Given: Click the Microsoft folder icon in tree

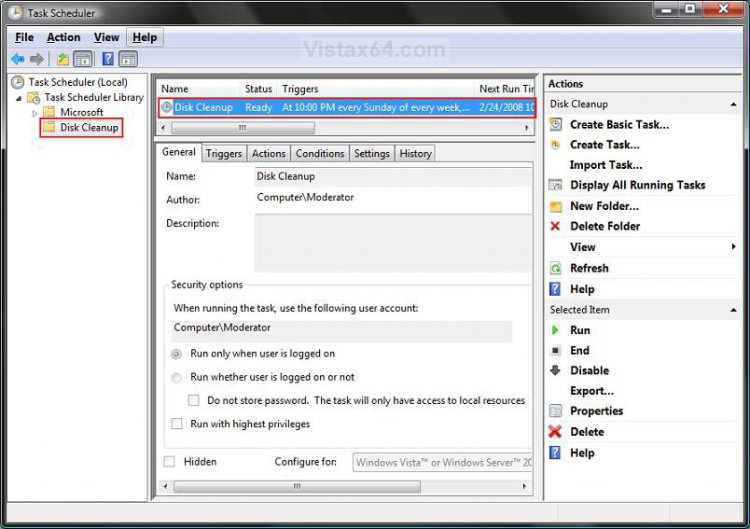Looking at the screenshot, I should [49, 112].
